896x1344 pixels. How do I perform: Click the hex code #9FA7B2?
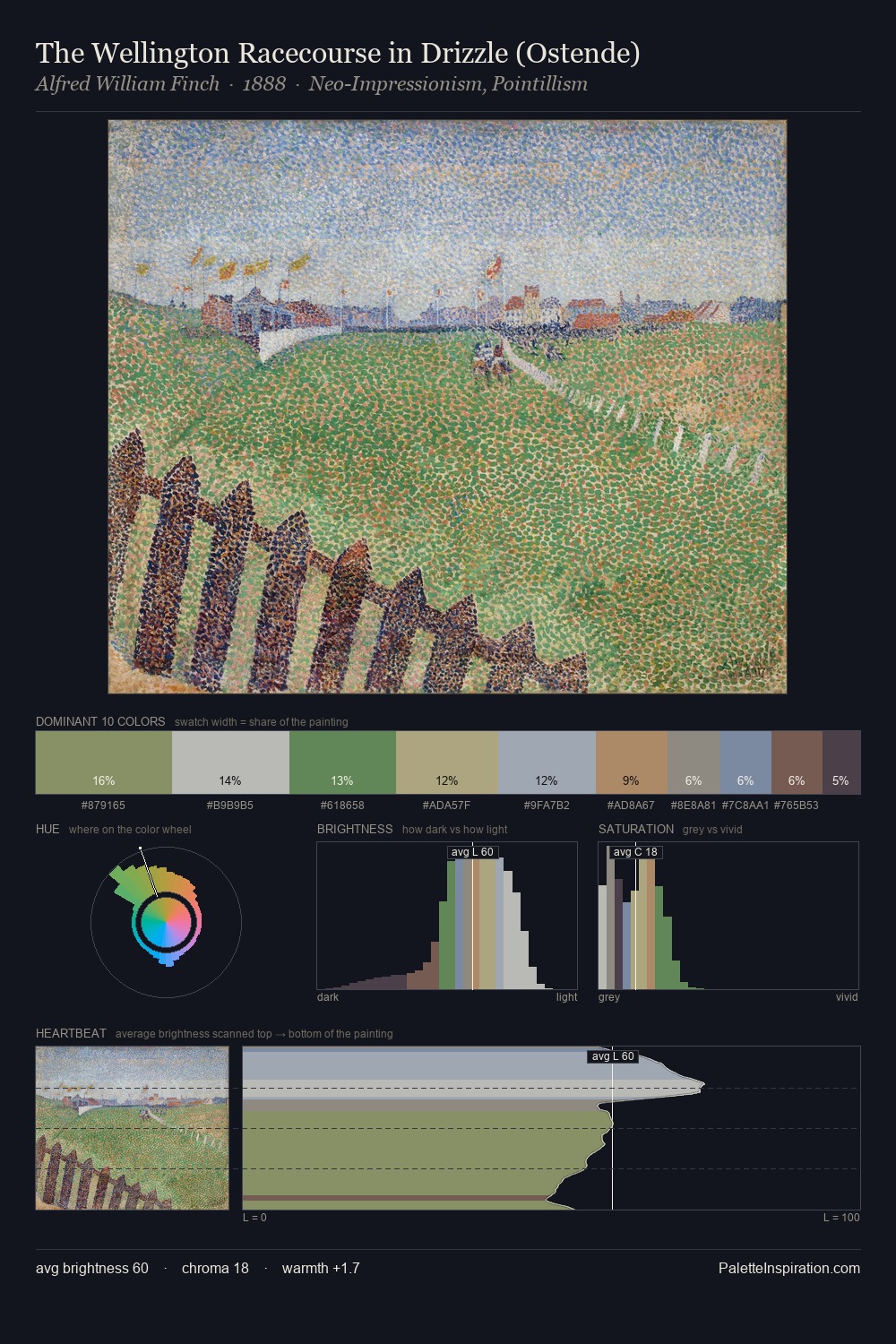547,806
